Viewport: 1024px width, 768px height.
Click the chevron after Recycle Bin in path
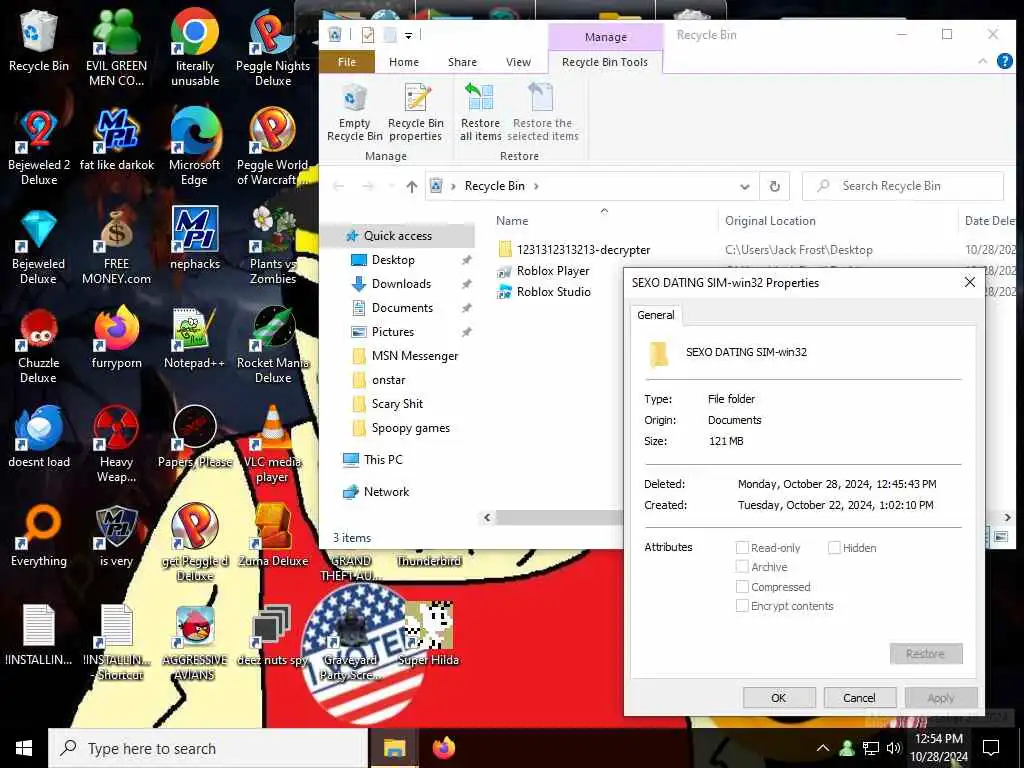(537, 186)
